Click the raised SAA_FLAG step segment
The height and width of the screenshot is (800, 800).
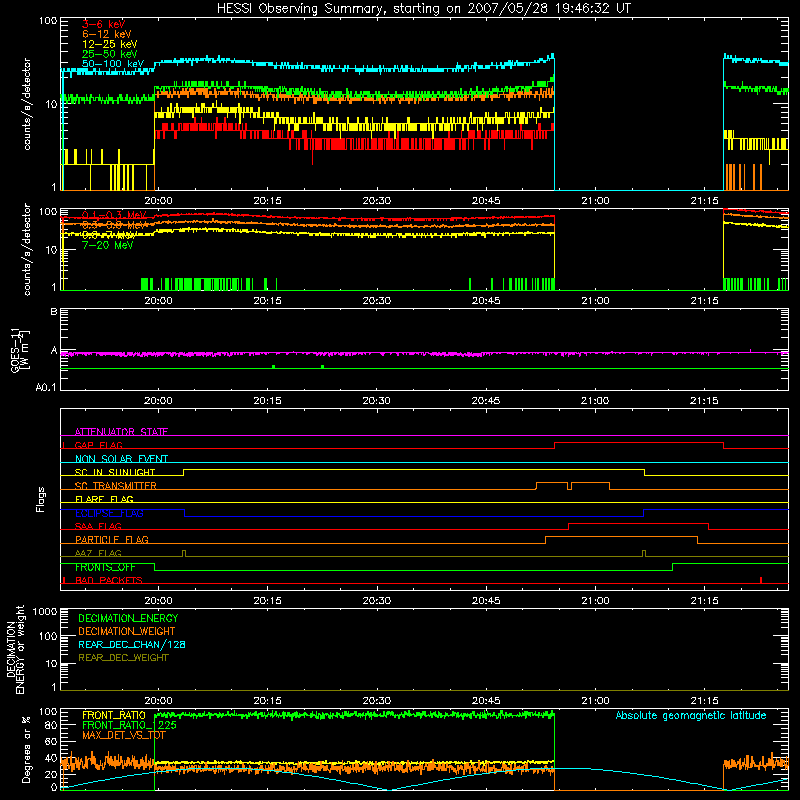638,523
